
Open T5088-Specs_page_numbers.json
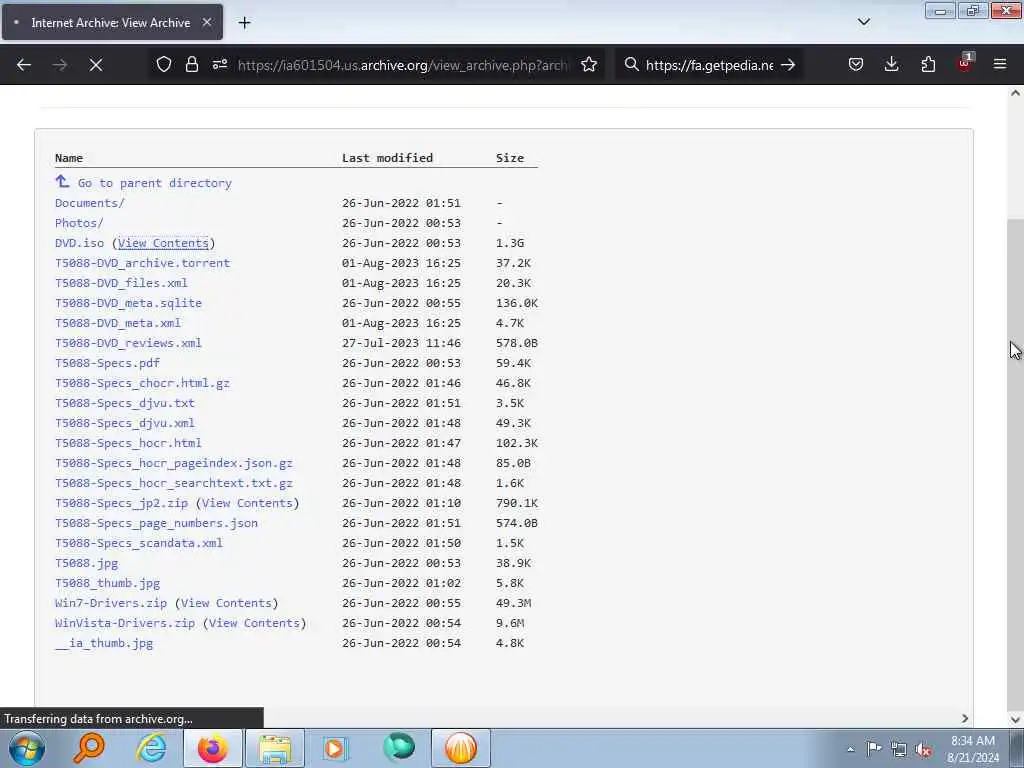pos(157,523)
